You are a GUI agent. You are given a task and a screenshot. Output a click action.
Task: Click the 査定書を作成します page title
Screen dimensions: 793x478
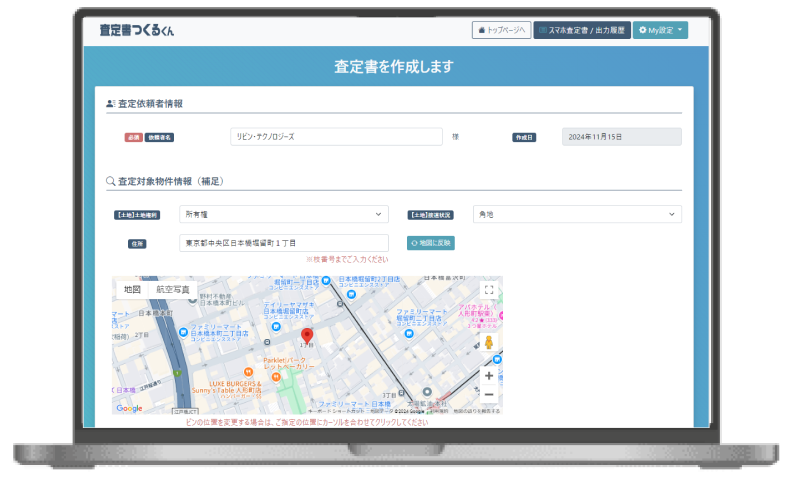pyautogui.click(x=394, y=66)
